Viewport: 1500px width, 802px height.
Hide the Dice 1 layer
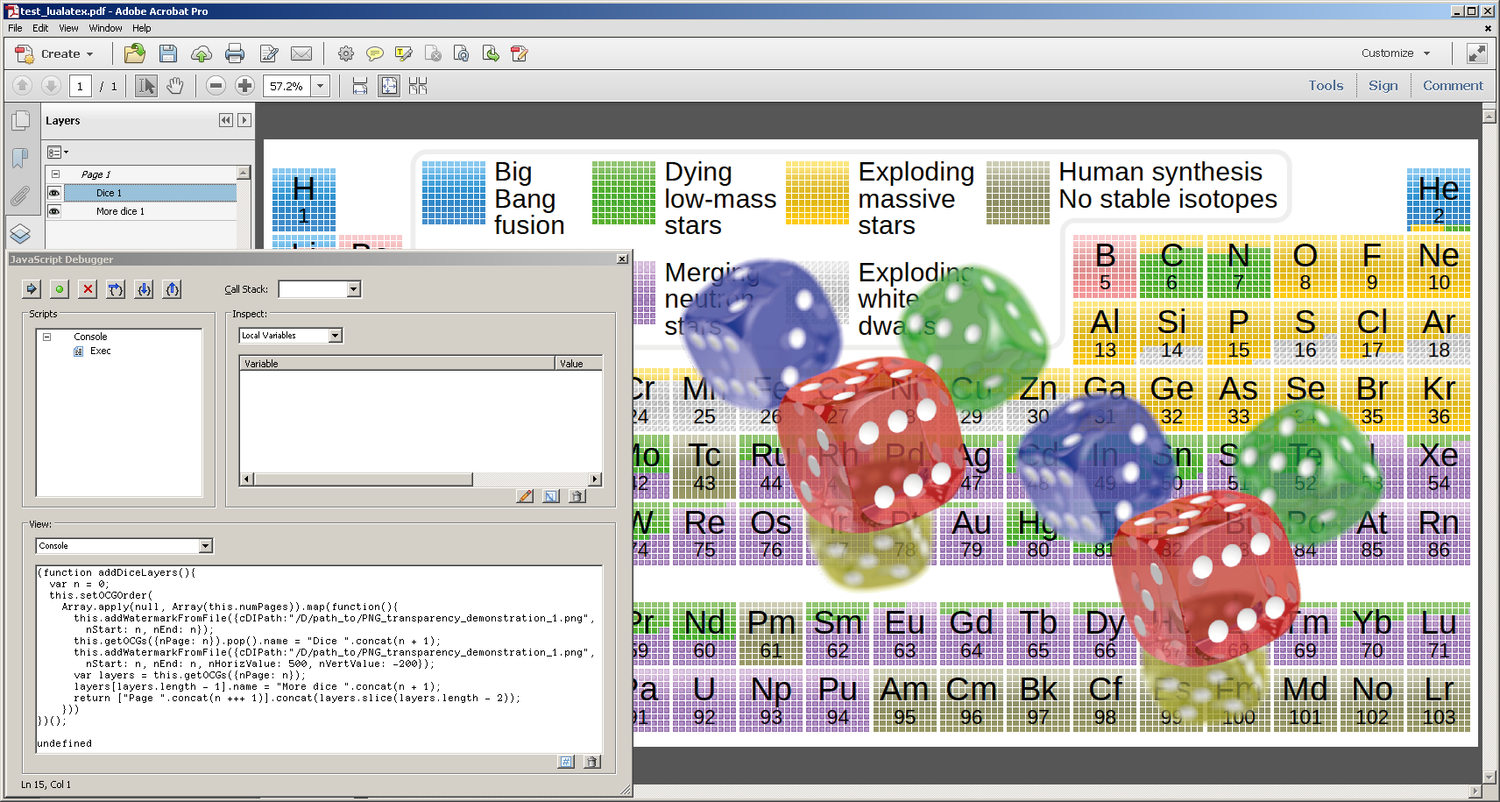pos(55,193)
